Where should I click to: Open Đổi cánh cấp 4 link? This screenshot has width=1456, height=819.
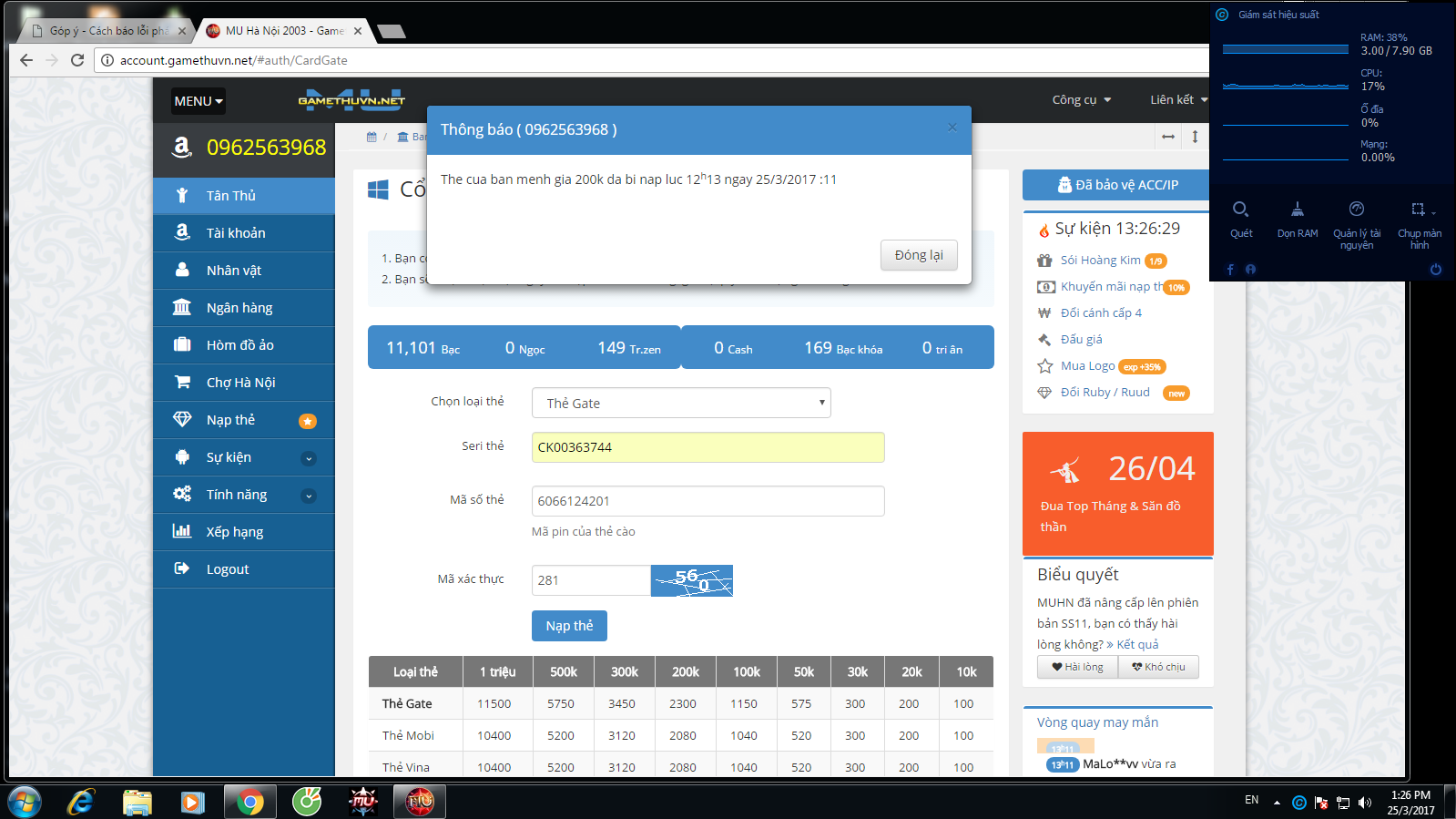tap(1101, 313)
